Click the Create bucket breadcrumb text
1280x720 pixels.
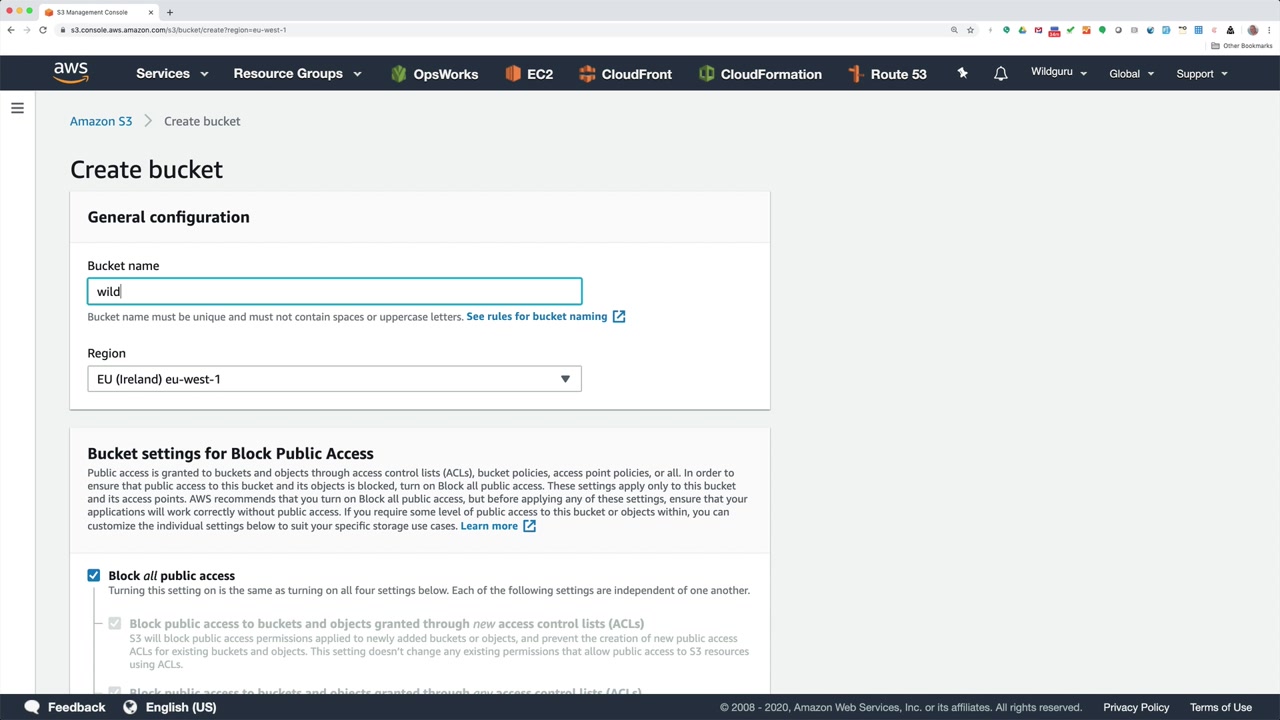point(202,121)
